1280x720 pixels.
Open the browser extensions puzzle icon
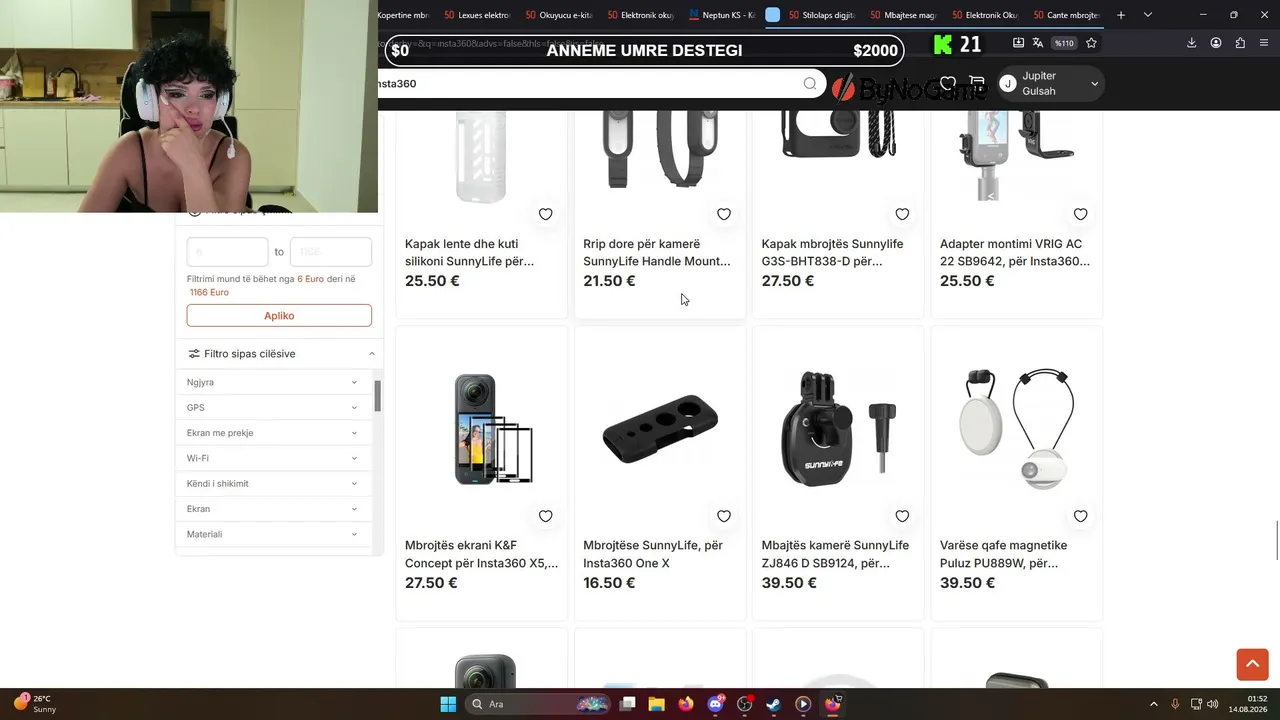tap(1240, 43)
